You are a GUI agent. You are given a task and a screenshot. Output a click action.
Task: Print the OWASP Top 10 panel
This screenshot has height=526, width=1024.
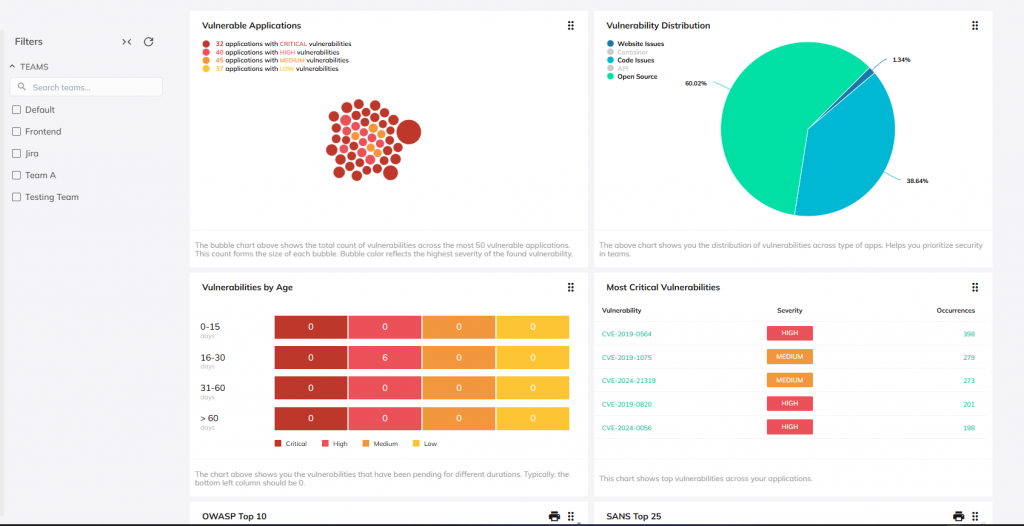pos(554,516)
